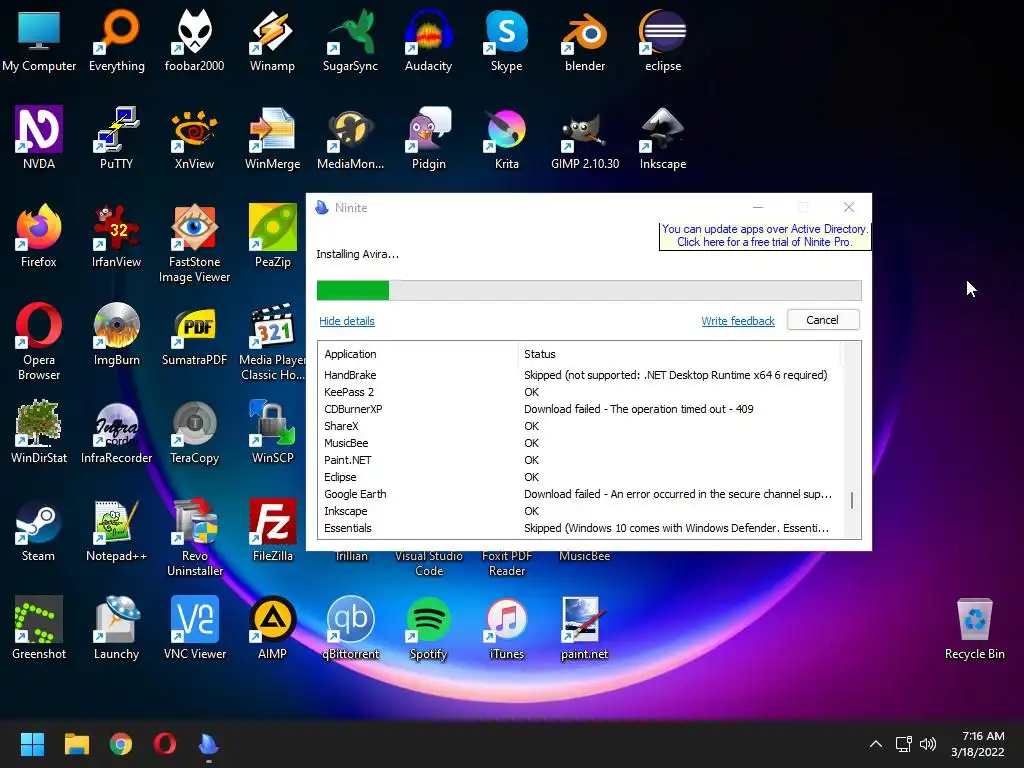Click the iTunes desktop icon

coord(507,627)
